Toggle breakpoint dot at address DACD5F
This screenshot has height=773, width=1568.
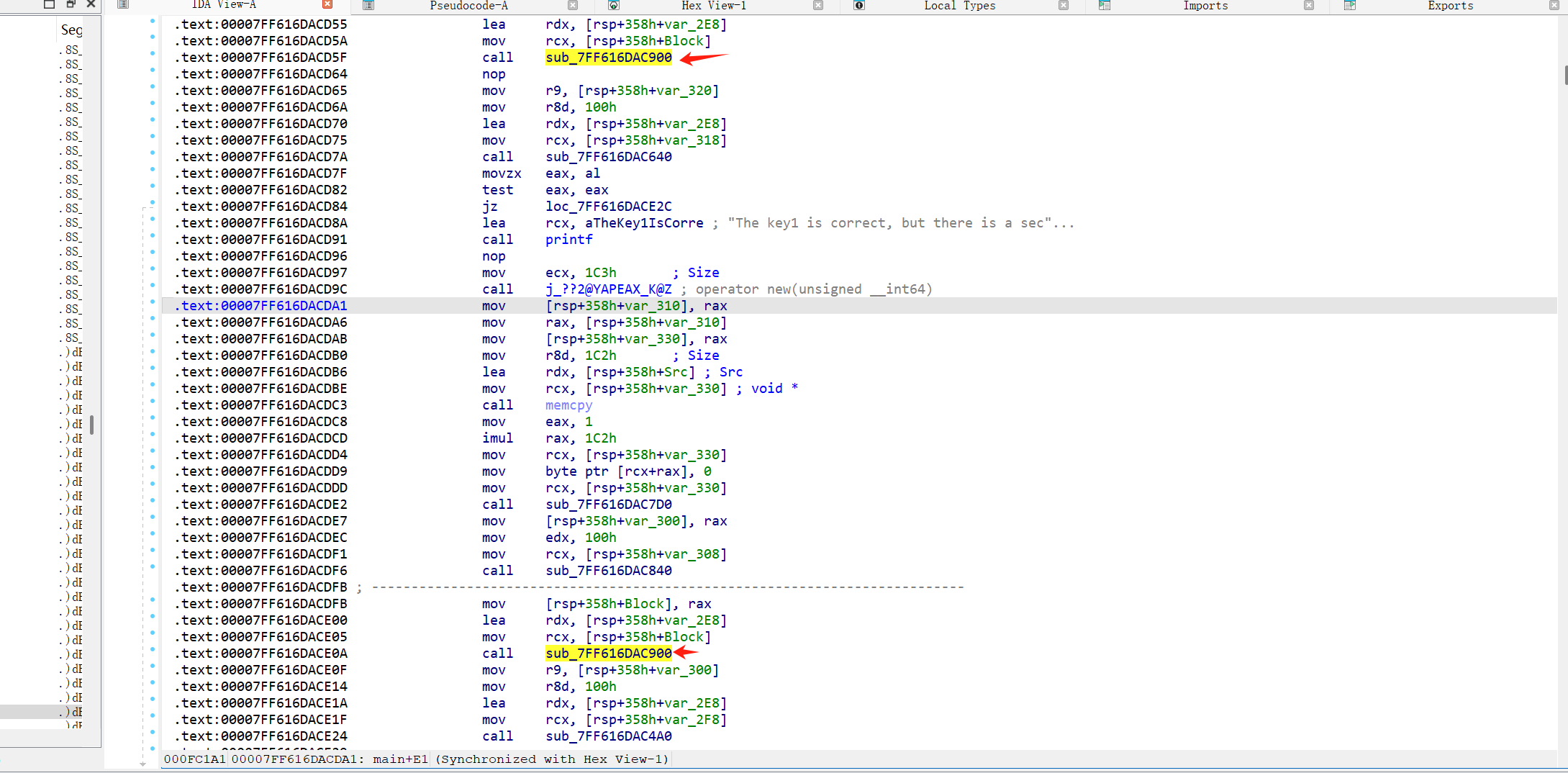pos(153,54)
